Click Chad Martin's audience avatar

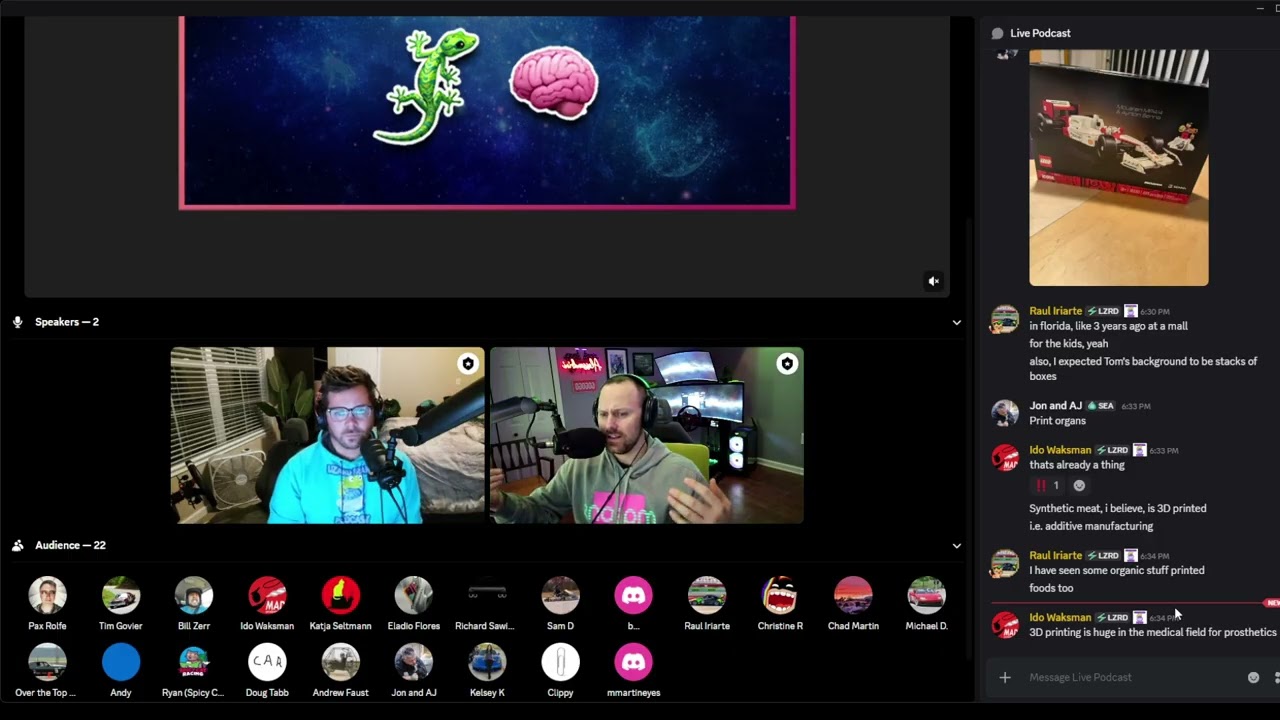coord(853,596)
